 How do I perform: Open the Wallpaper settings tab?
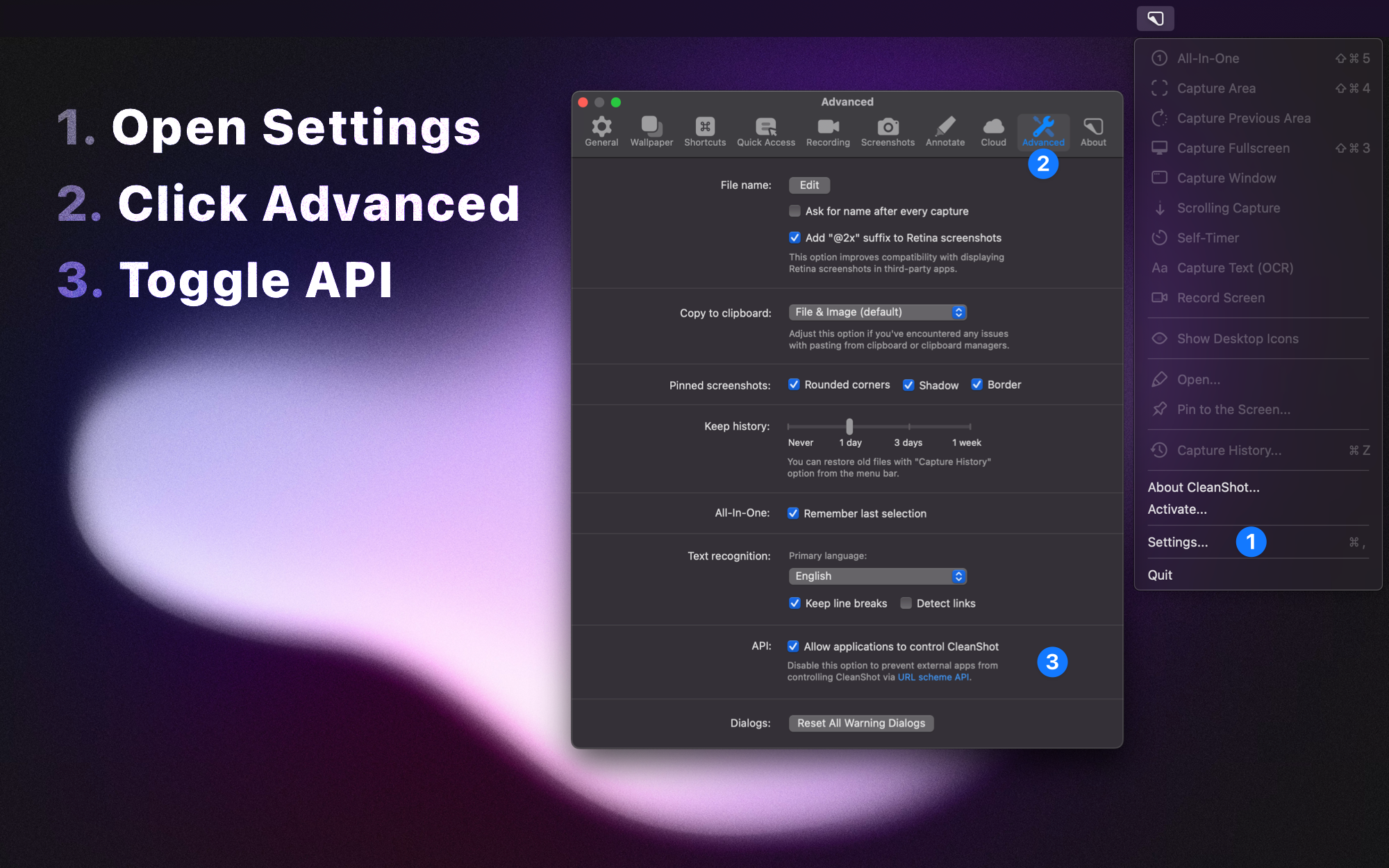pos(651,131)
